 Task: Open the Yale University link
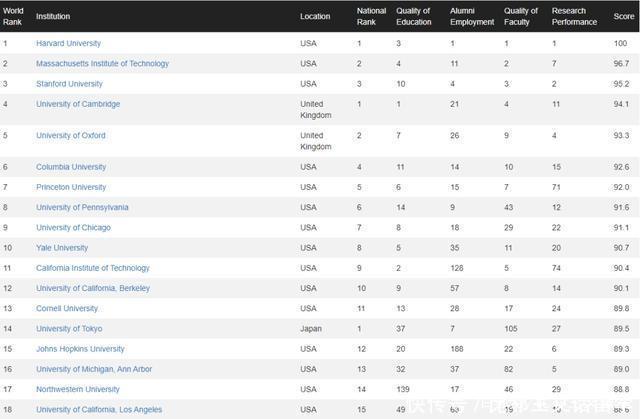pyautogui.click(x=62, y=248)
